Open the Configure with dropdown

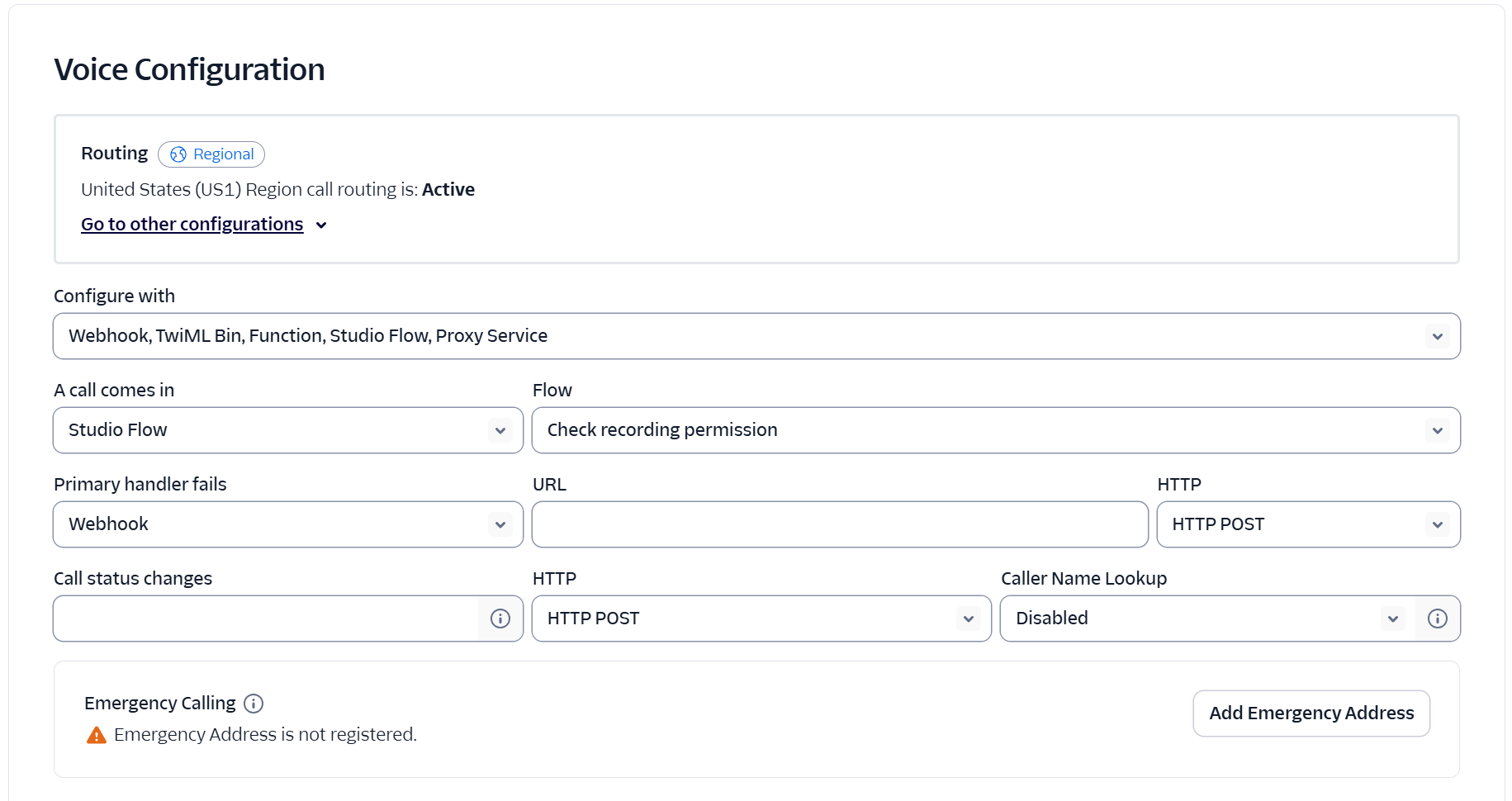click(756, 336)
